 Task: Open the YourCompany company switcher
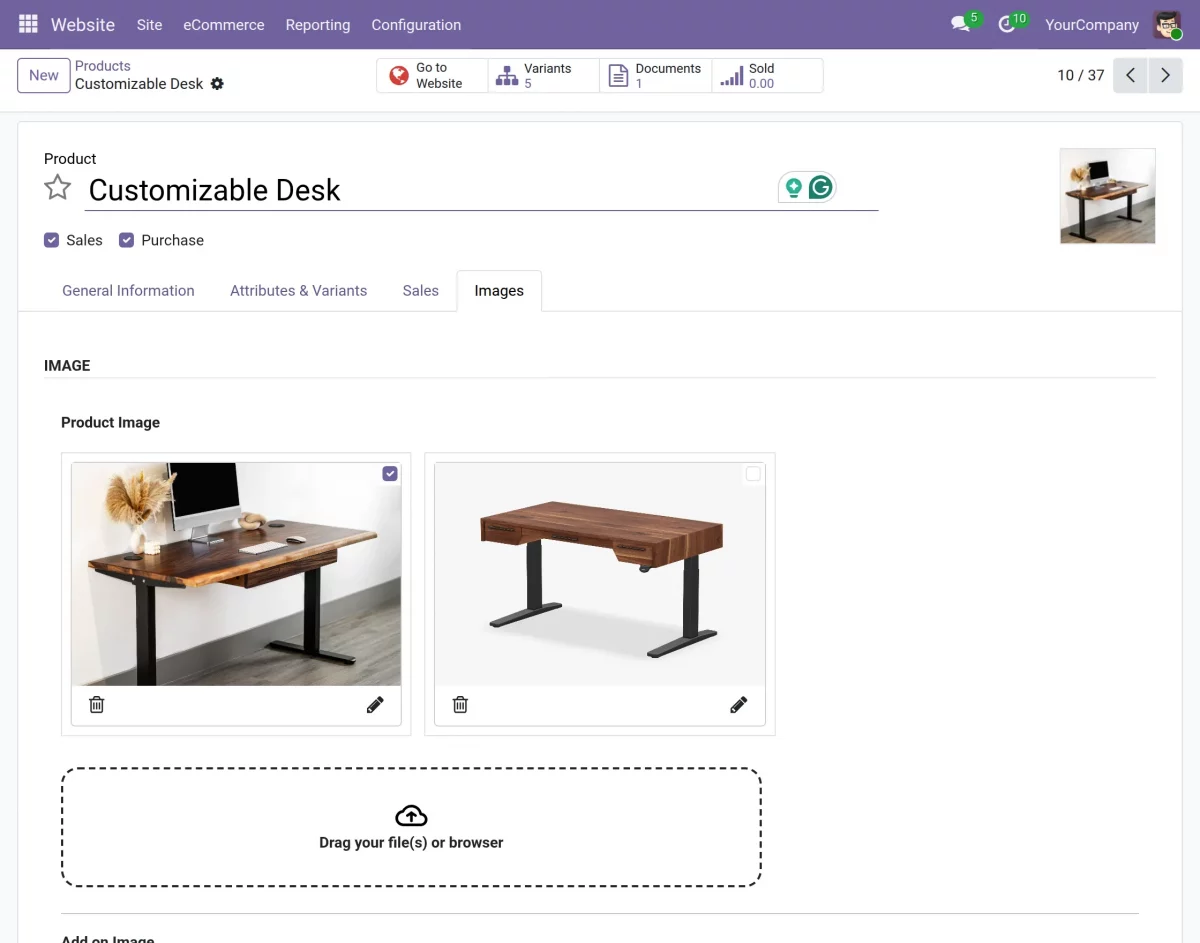[x=1092, y=25]
